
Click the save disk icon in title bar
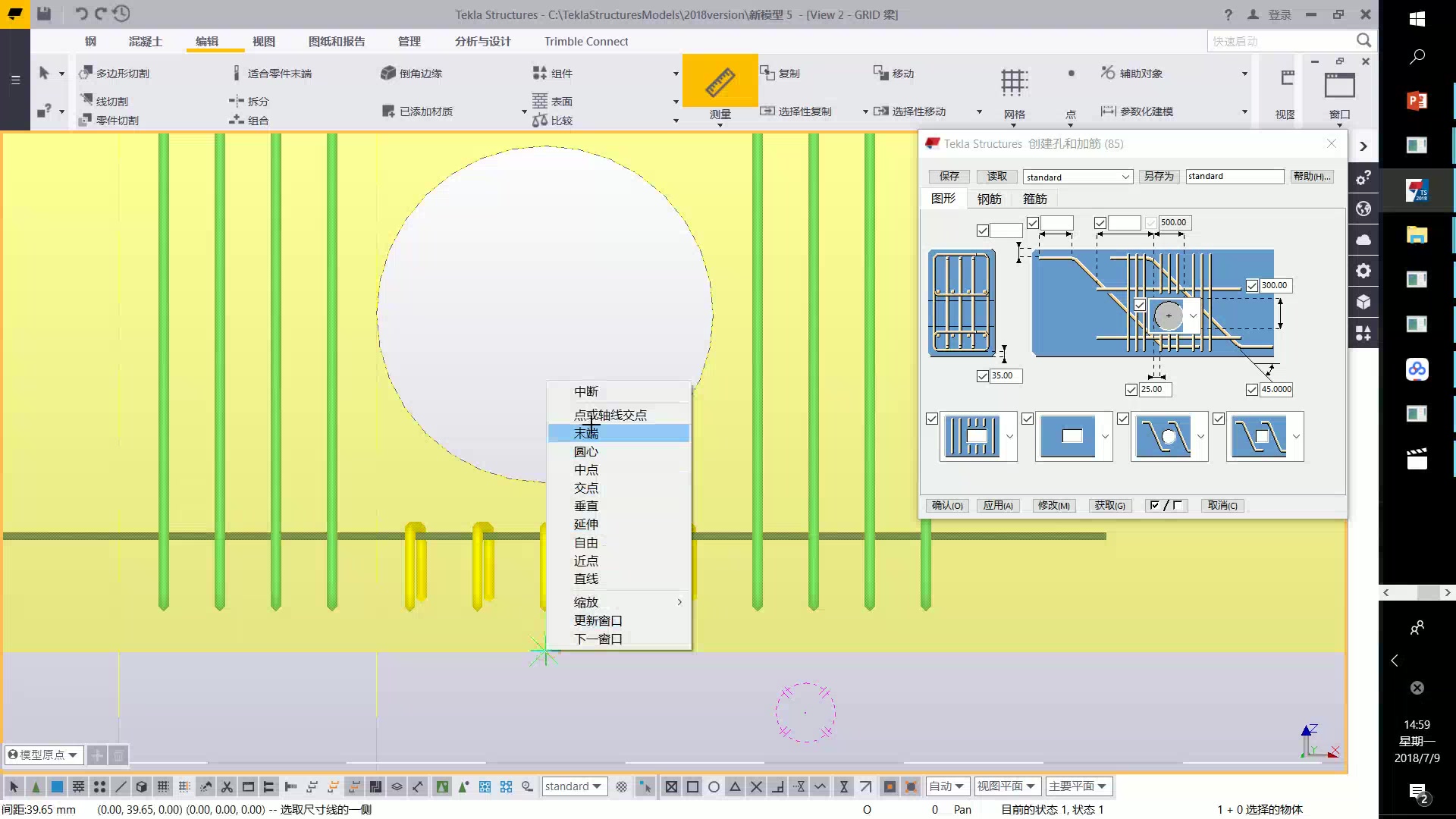point(44,14)
